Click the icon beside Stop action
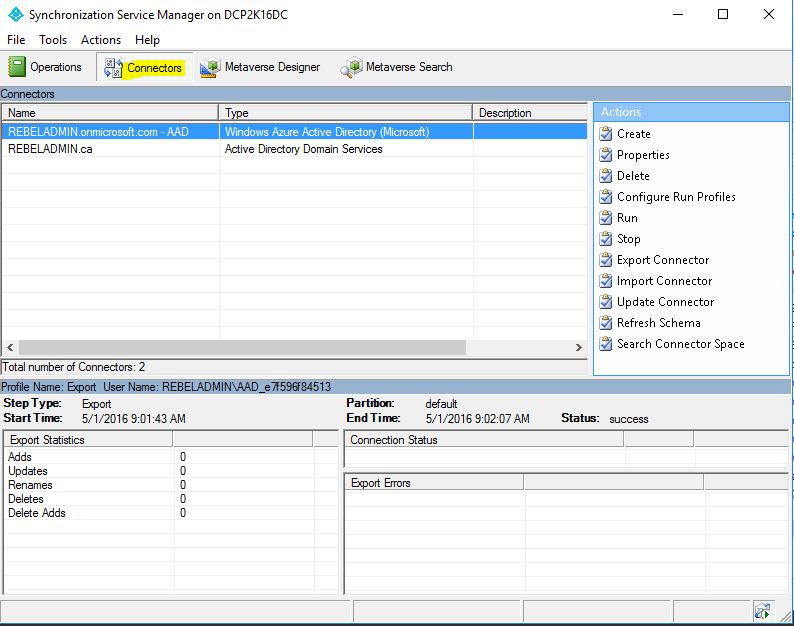Viewport: 794px width, 626px height. click(606, 239)
